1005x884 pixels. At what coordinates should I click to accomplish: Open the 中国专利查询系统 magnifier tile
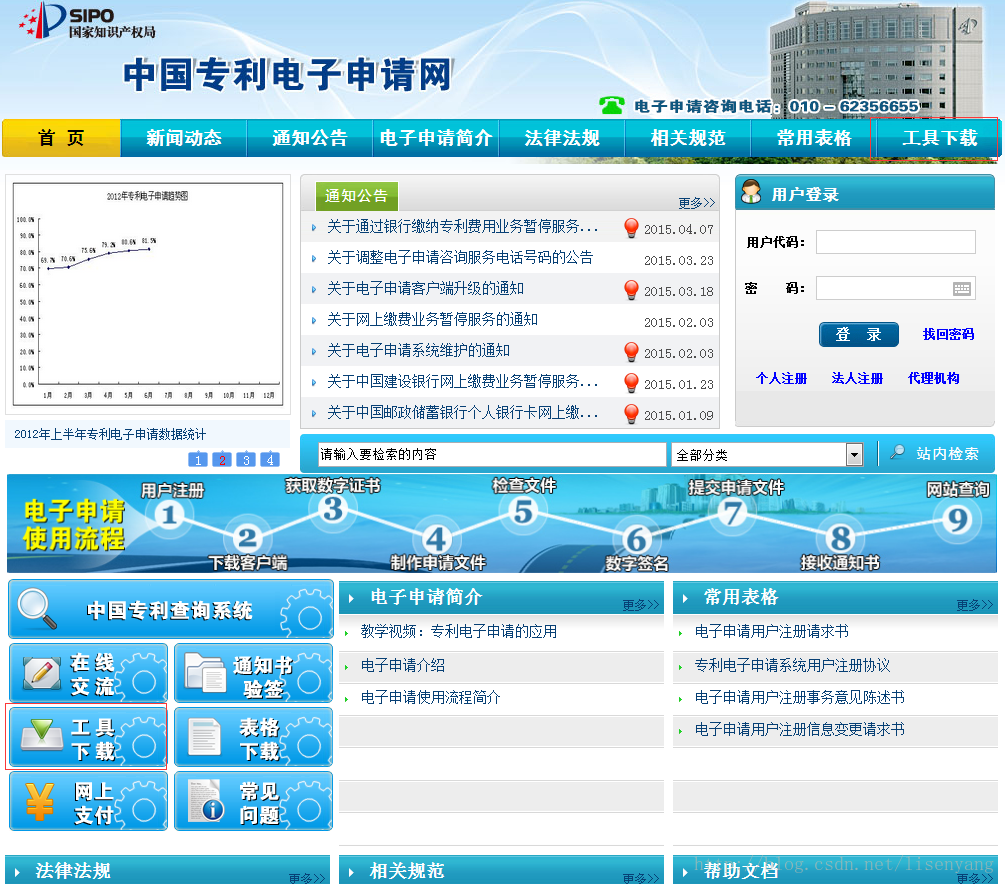[x=170, y=609]
